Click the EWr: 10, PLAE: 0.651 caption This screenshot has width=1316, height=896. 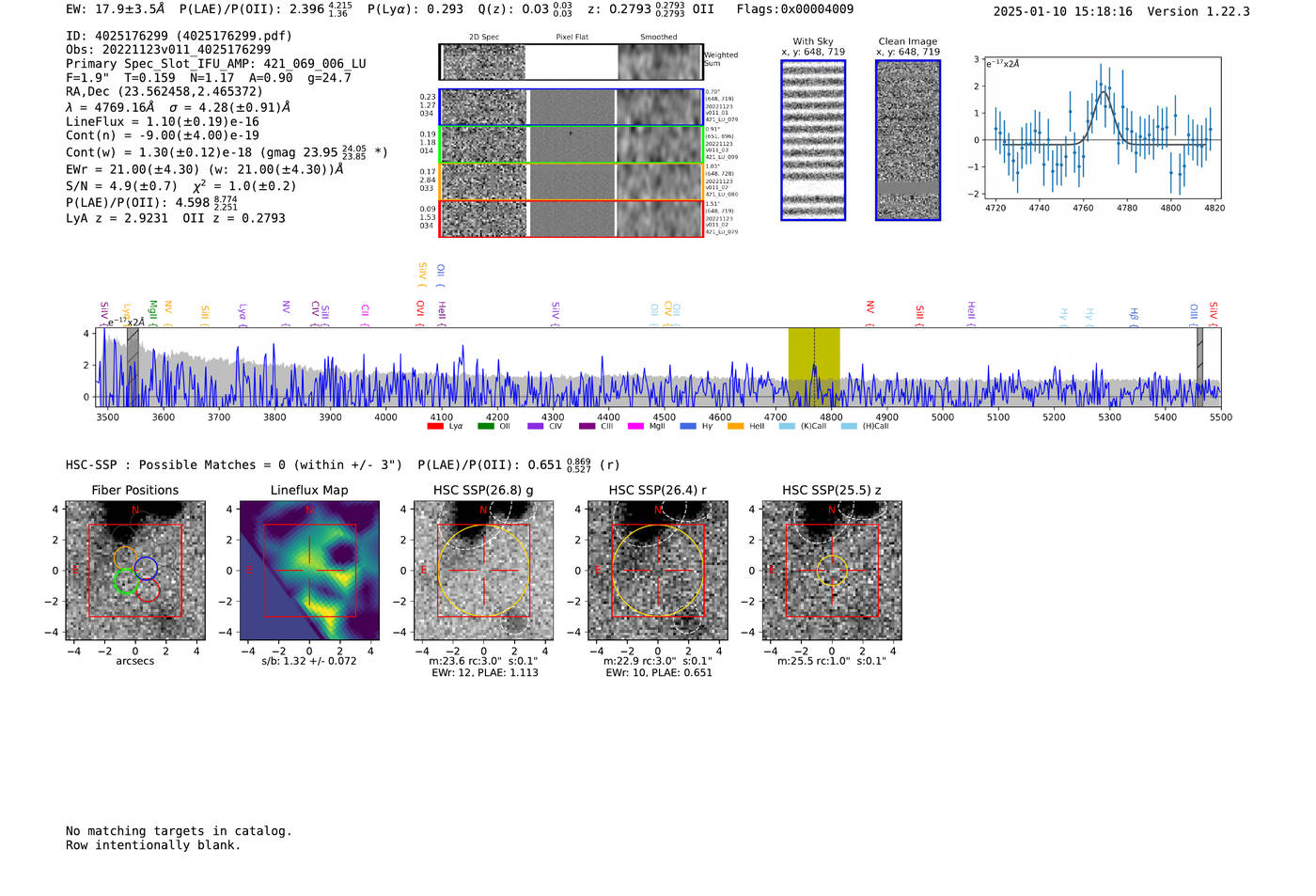pos(659,673)
